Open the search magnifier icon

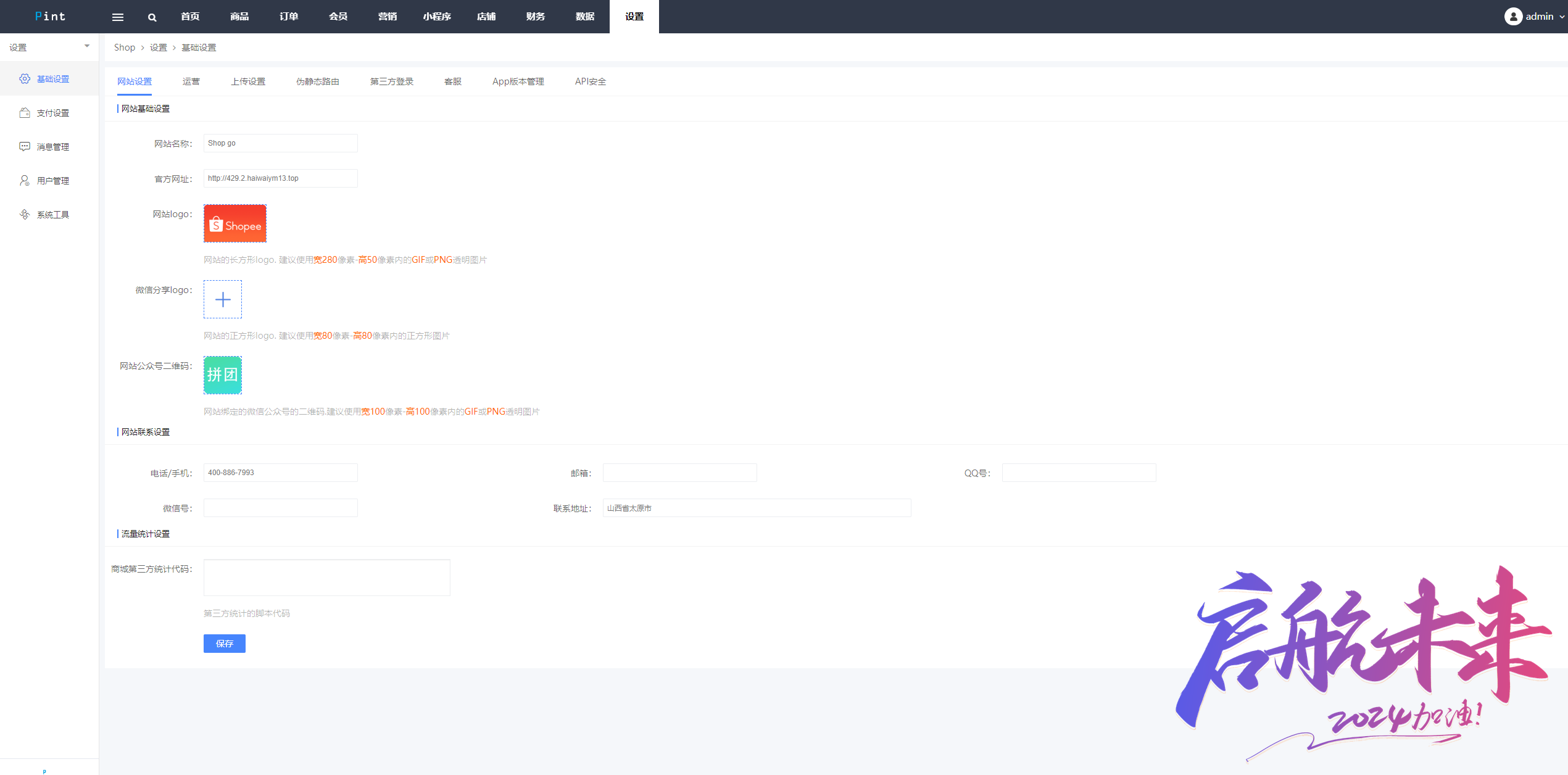point(152,17)
